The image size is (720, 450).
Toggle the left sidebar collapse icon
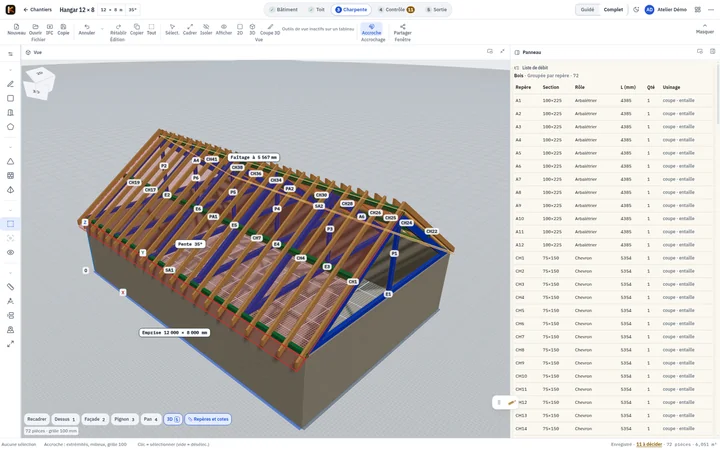coord(11,54)
